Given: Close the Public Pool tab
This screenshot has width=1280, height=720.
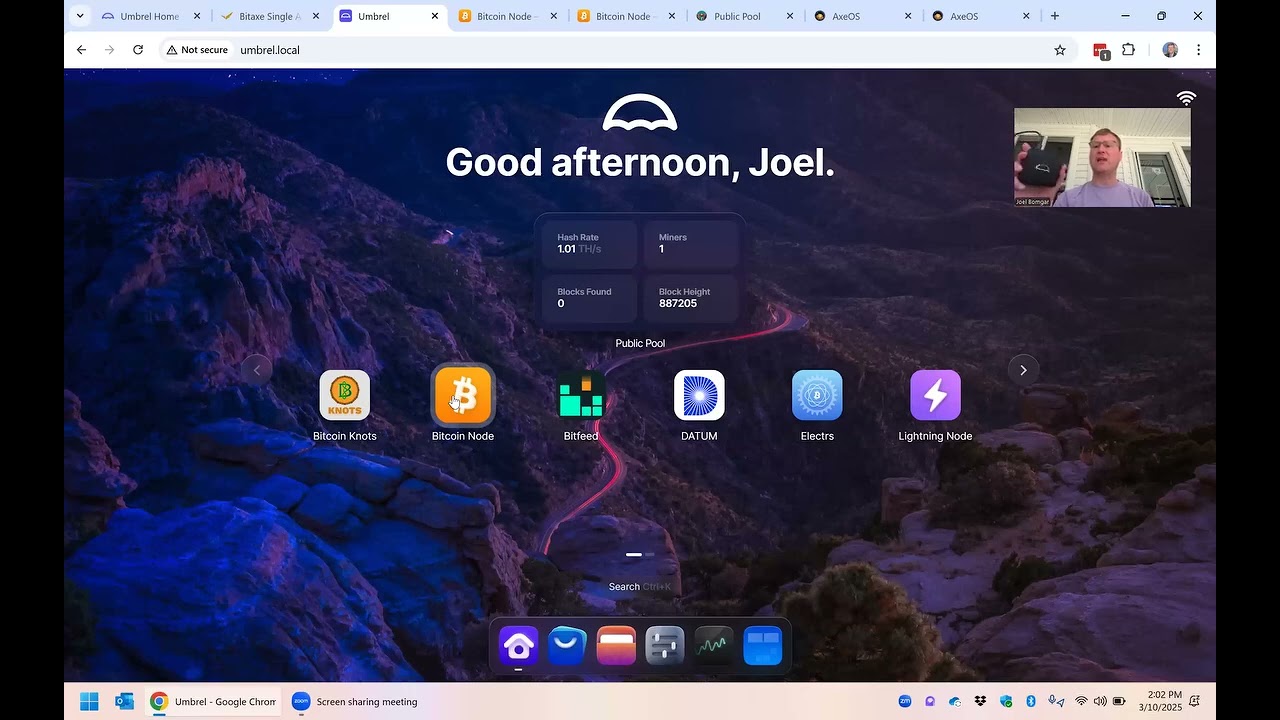Looking at the screenshot, I should (790, 16).
